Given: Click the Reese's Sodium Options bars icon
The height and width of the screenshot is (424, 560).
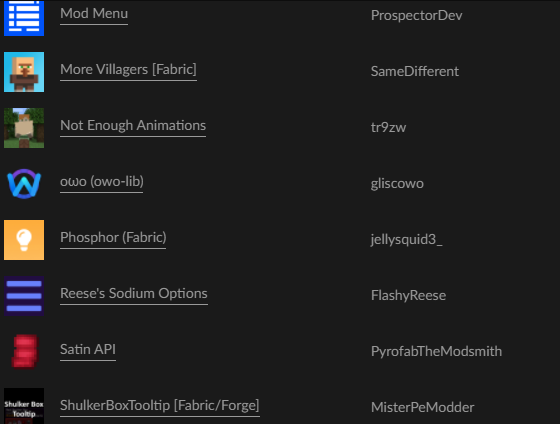Looking at the screenshot, I should pos(24,296).
